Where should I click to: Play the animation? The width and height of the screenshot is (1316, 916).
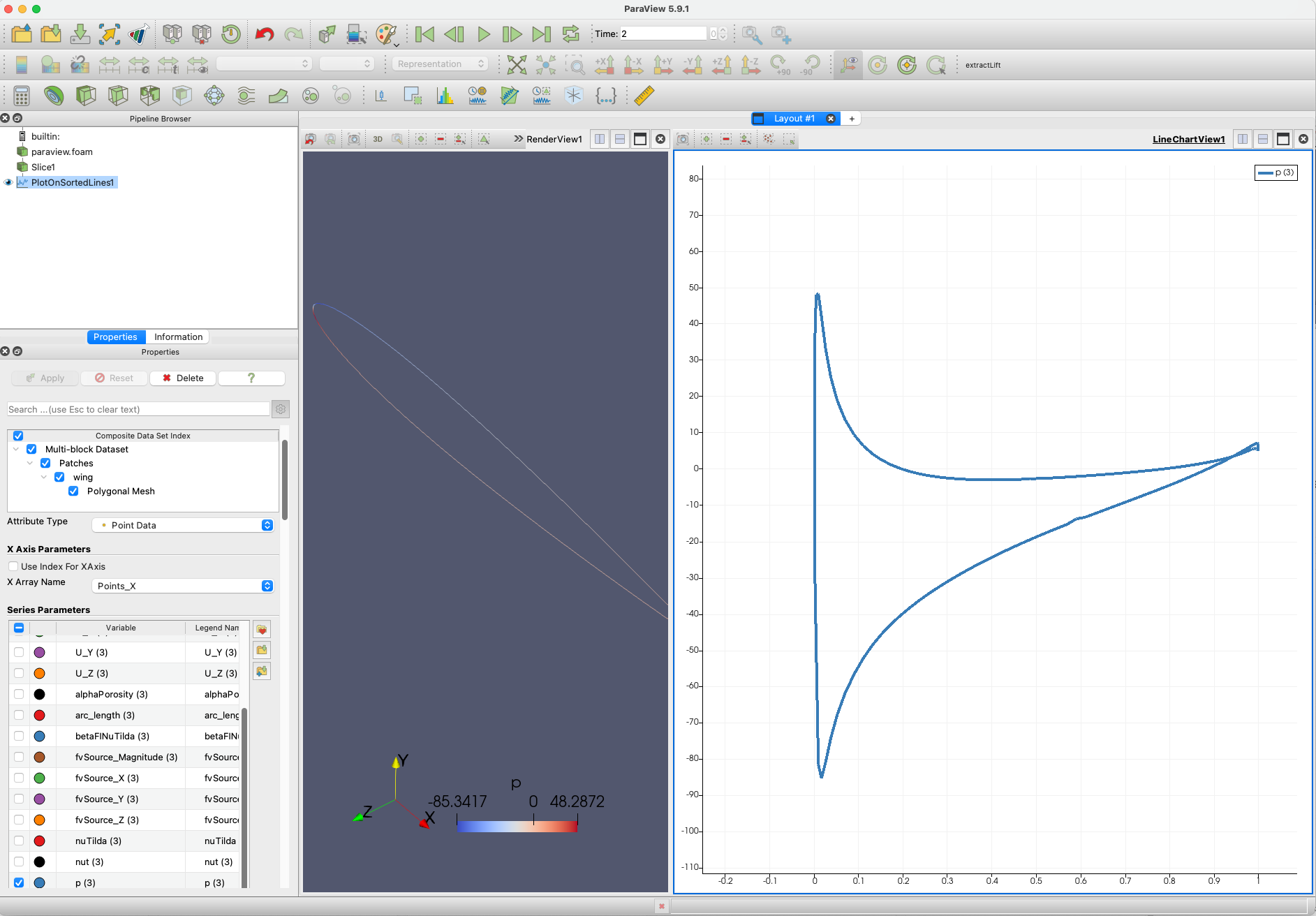(x=483, y=34)
